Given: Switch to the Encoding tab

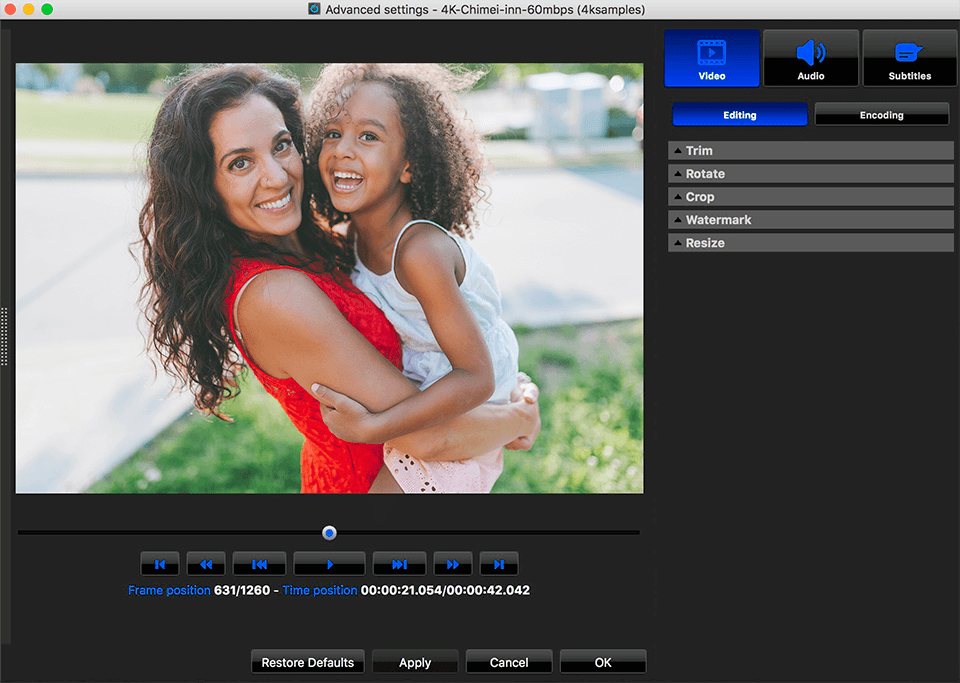Looking at the screenshot, I should (x=881, y=114).
